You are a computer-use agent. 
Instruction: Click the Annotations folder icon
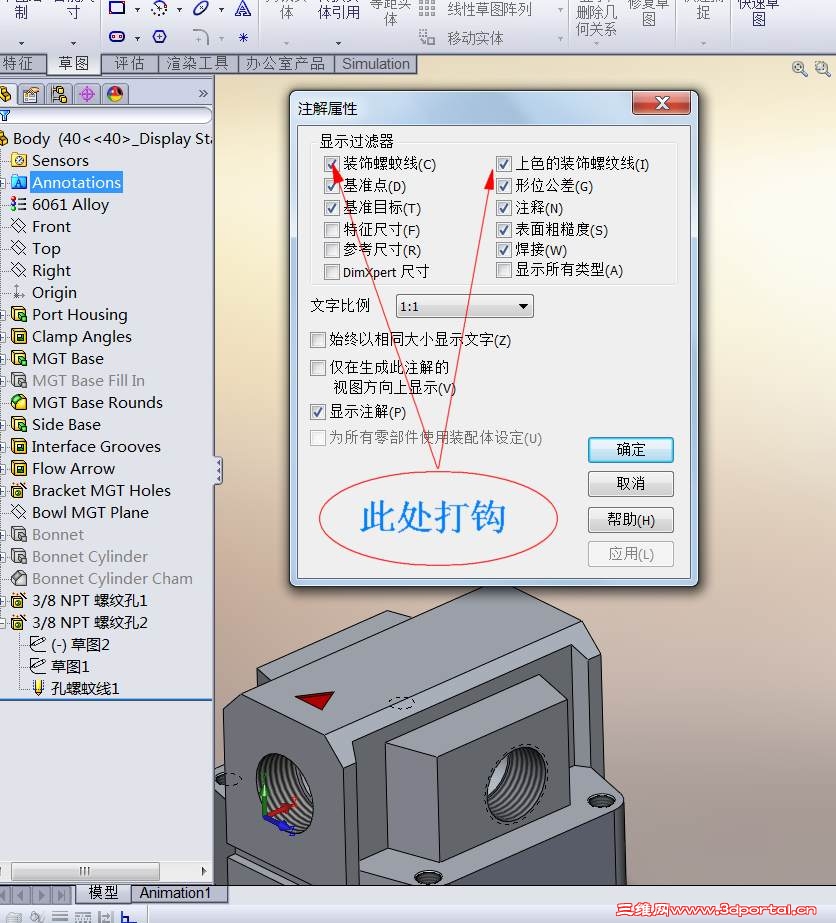(x=19, y=182)
